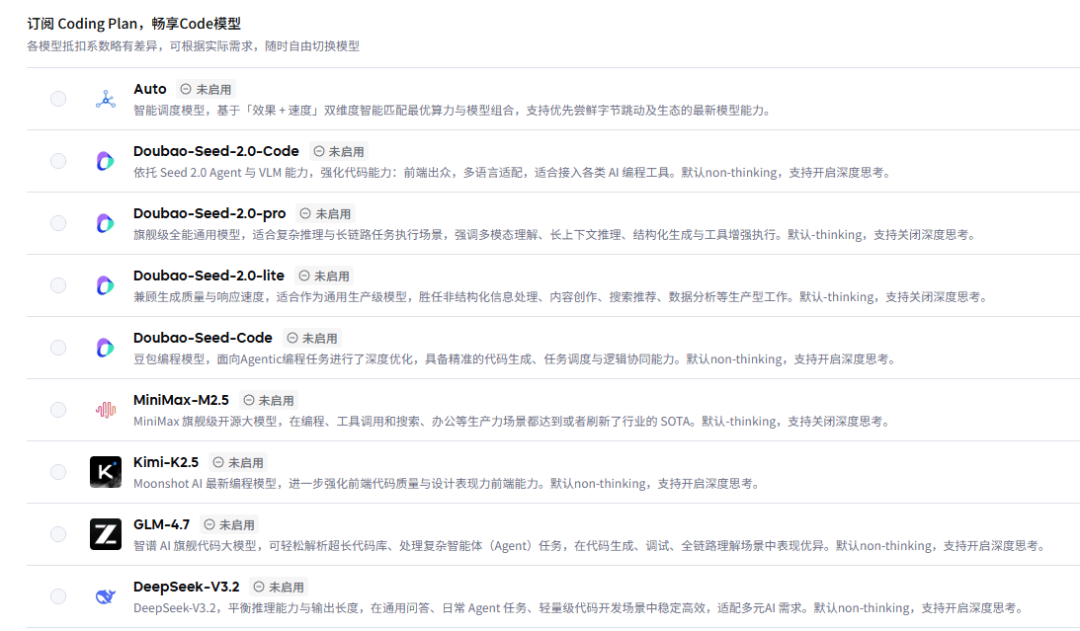Click the MiniMax-M2.5 waveform logo

105,410
